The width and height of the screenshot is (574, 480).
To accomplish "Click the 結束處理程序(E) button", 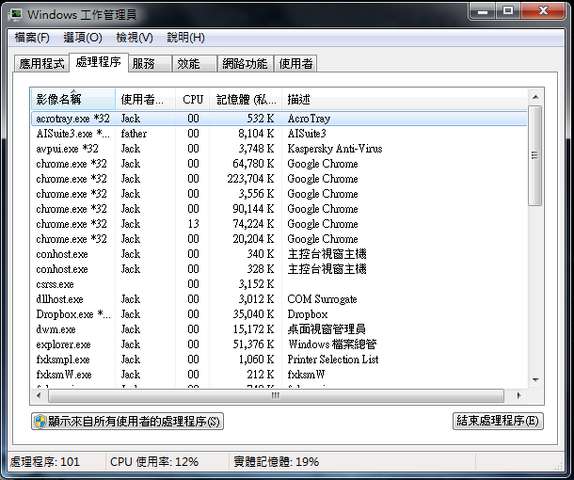I will click(498, 421).
